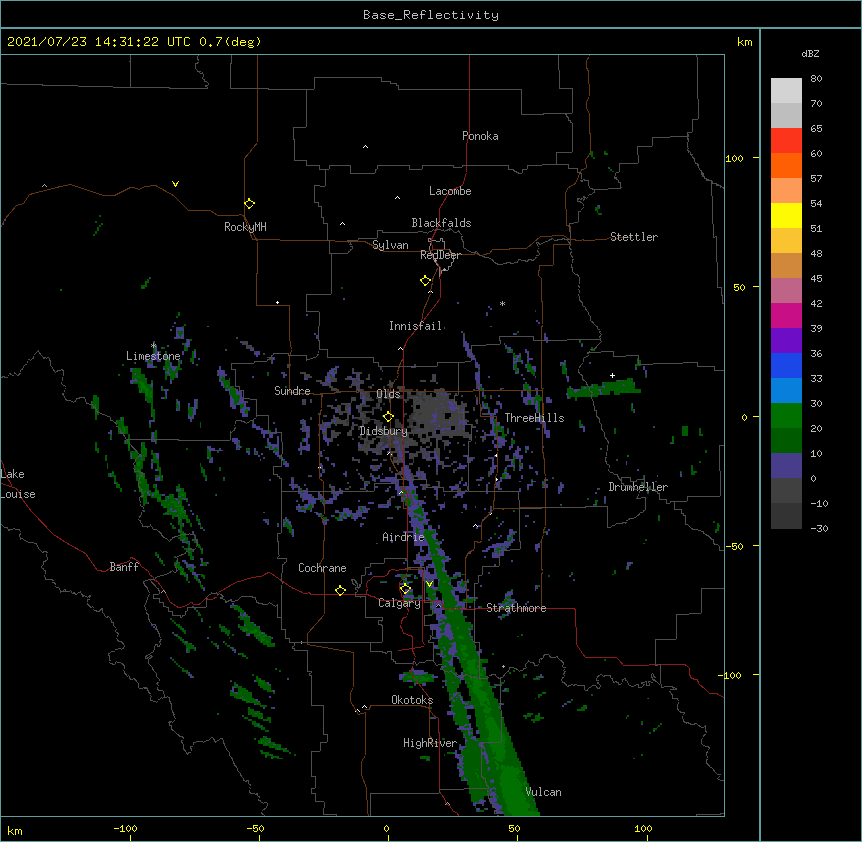Click the Ponoka city label

(480, 136)
